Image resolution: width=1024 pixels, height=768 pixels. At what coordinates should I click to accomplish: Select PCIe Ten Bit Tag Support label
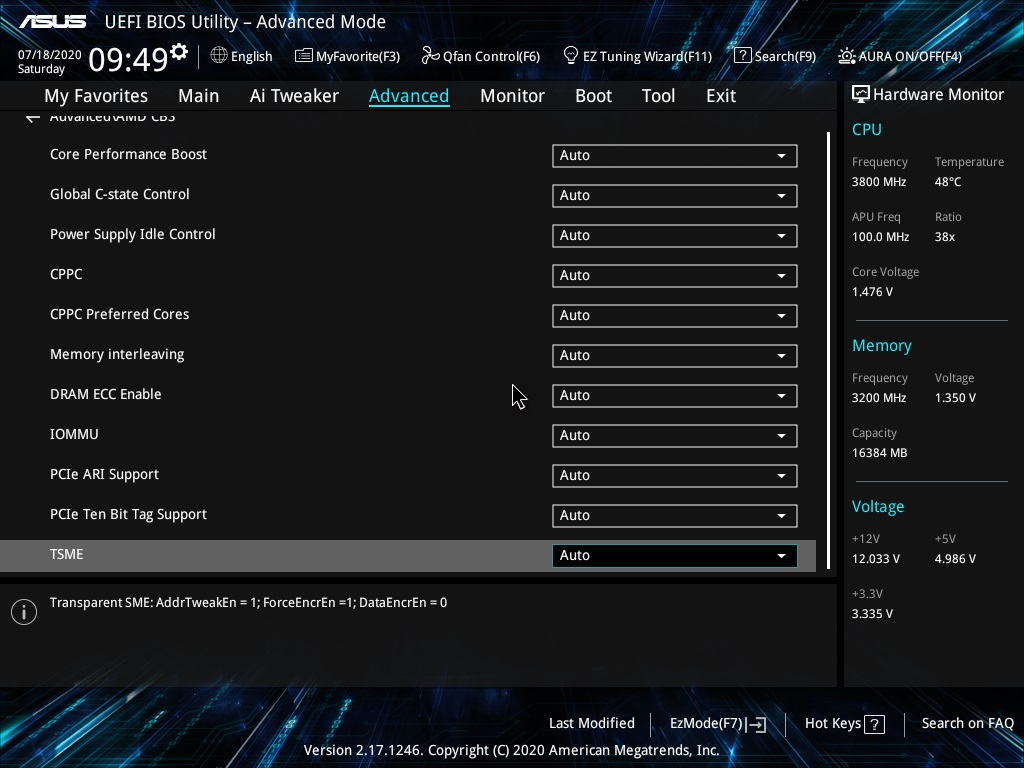(128, 515)
